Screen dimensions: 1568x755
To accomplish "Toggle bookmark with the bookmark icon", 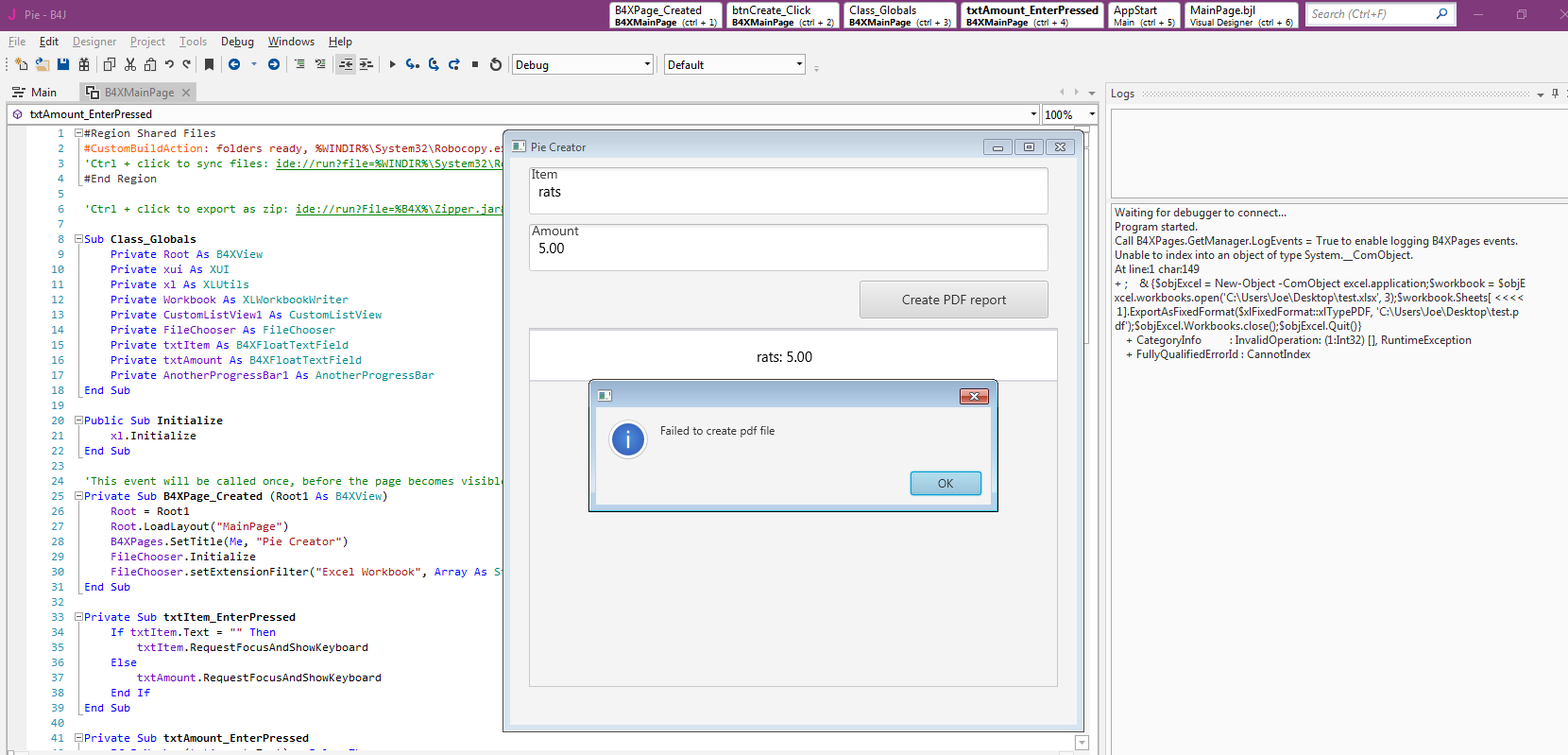I will tap(209, 64).
